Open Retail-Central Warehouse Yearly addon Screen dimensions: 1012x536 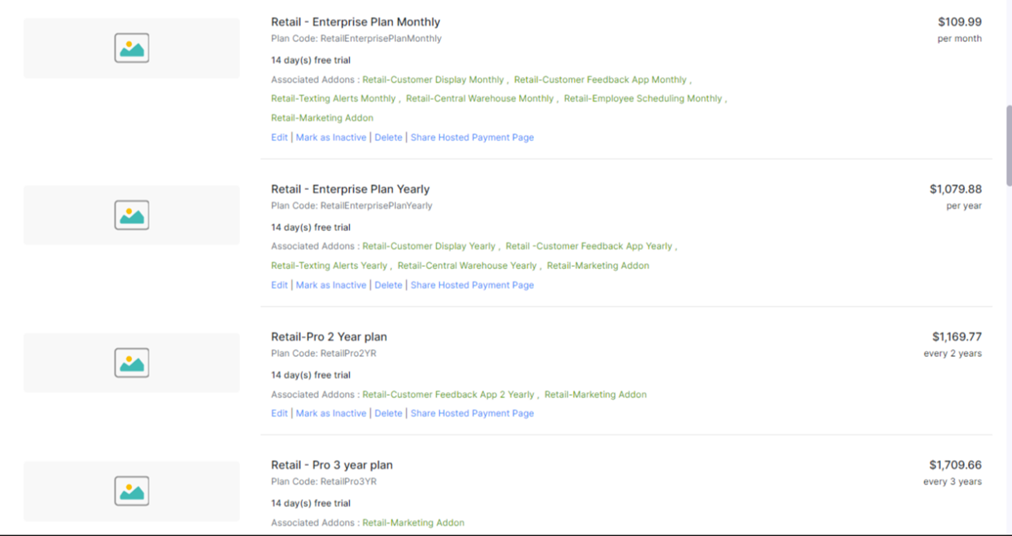pos(467,266)
